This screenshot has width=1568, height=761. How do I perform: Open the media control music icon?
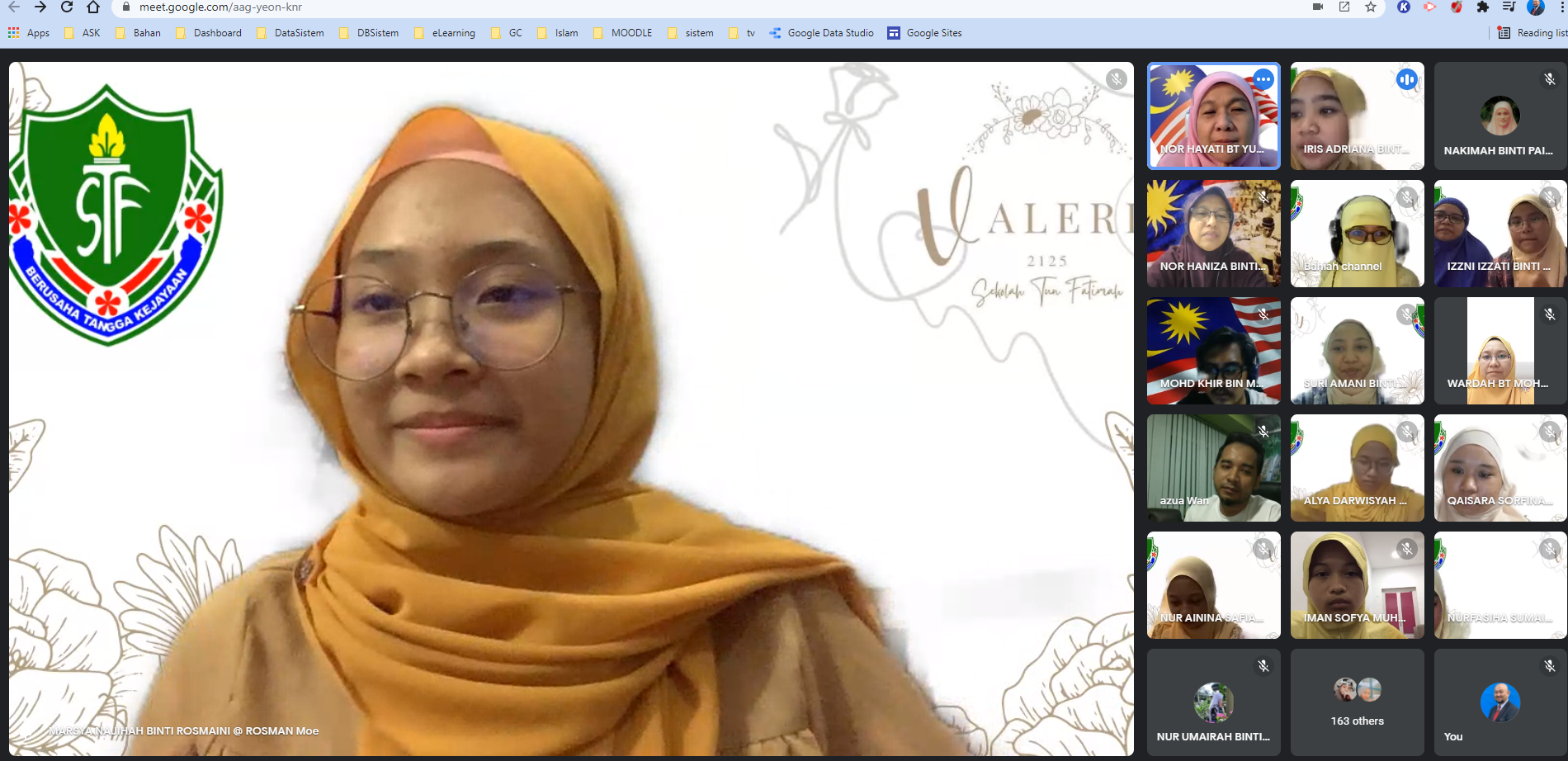(x=1509, y=7)
